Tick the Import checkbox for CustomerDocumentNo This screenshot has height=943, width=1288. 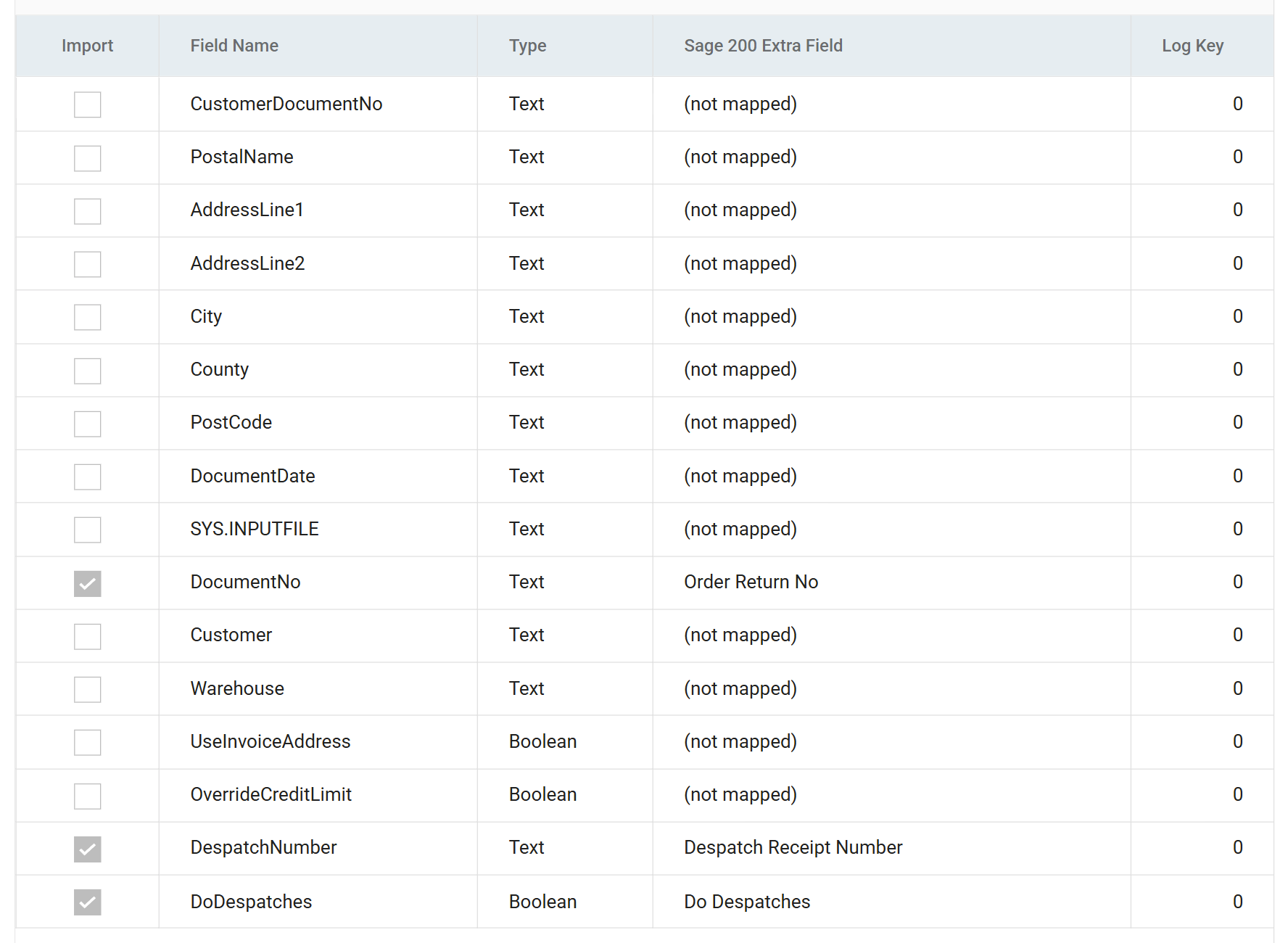(87, 104)
